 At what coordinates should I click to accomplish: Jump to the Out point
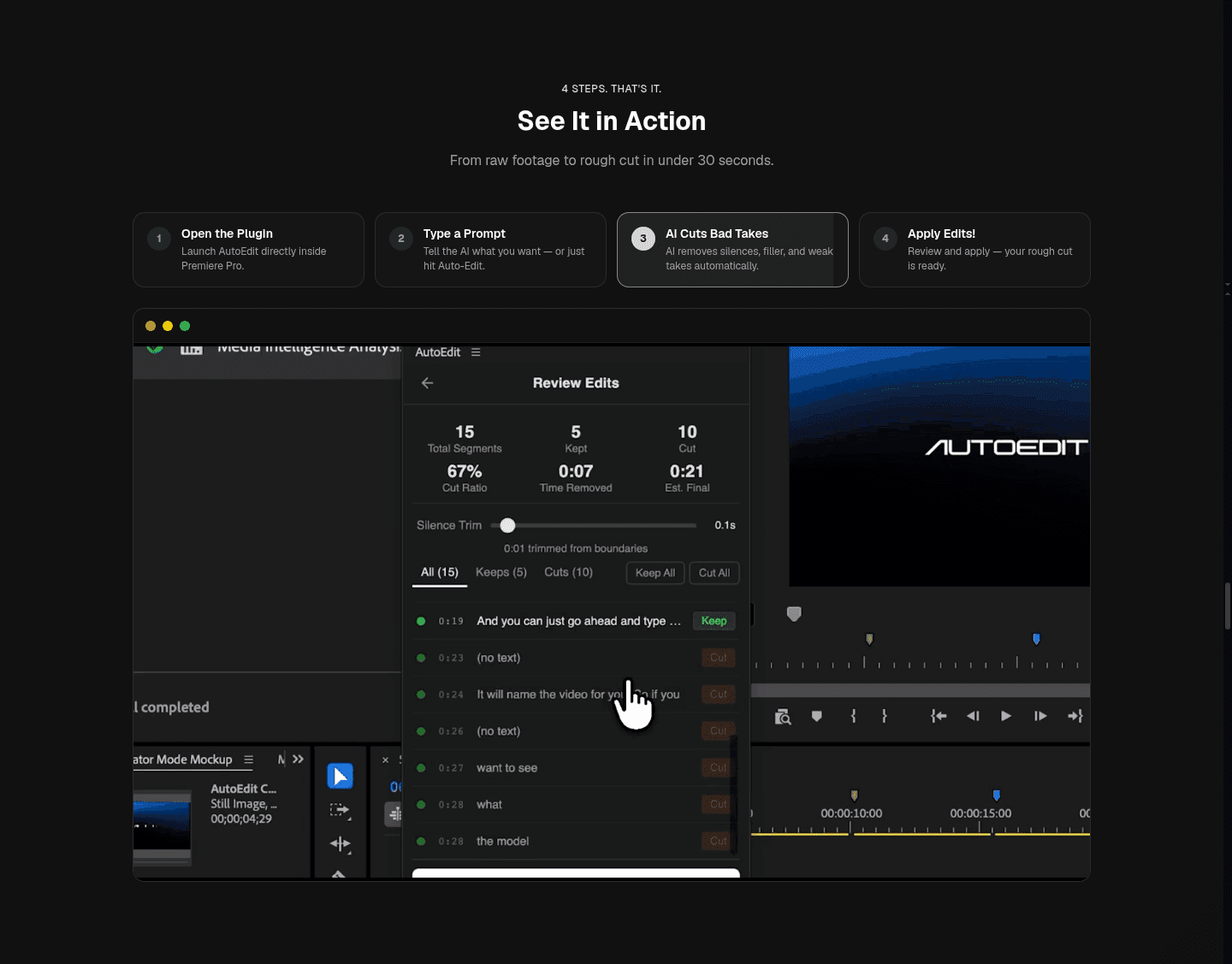click(x=1075, y=716)
